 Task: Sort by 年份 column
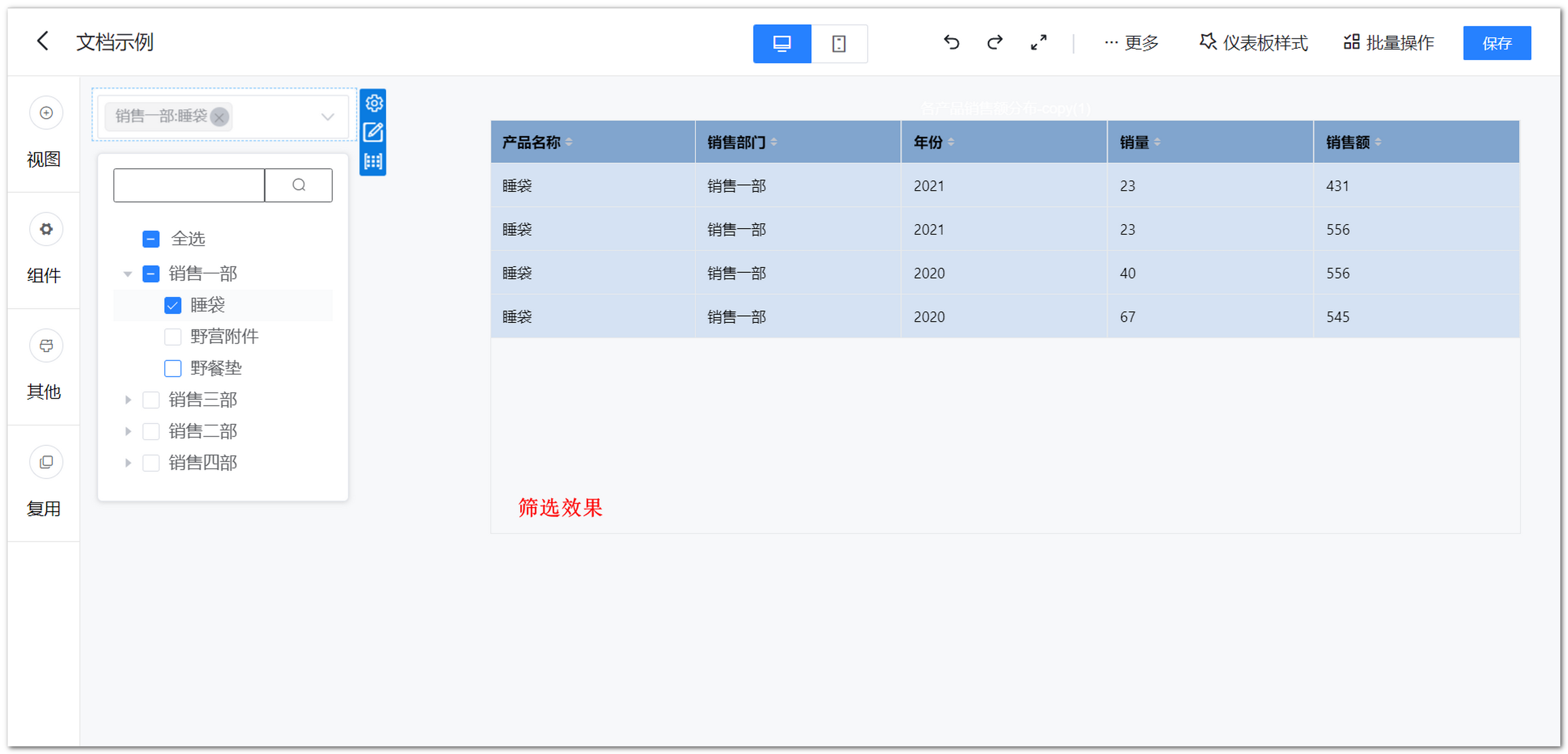coord(951,142)
